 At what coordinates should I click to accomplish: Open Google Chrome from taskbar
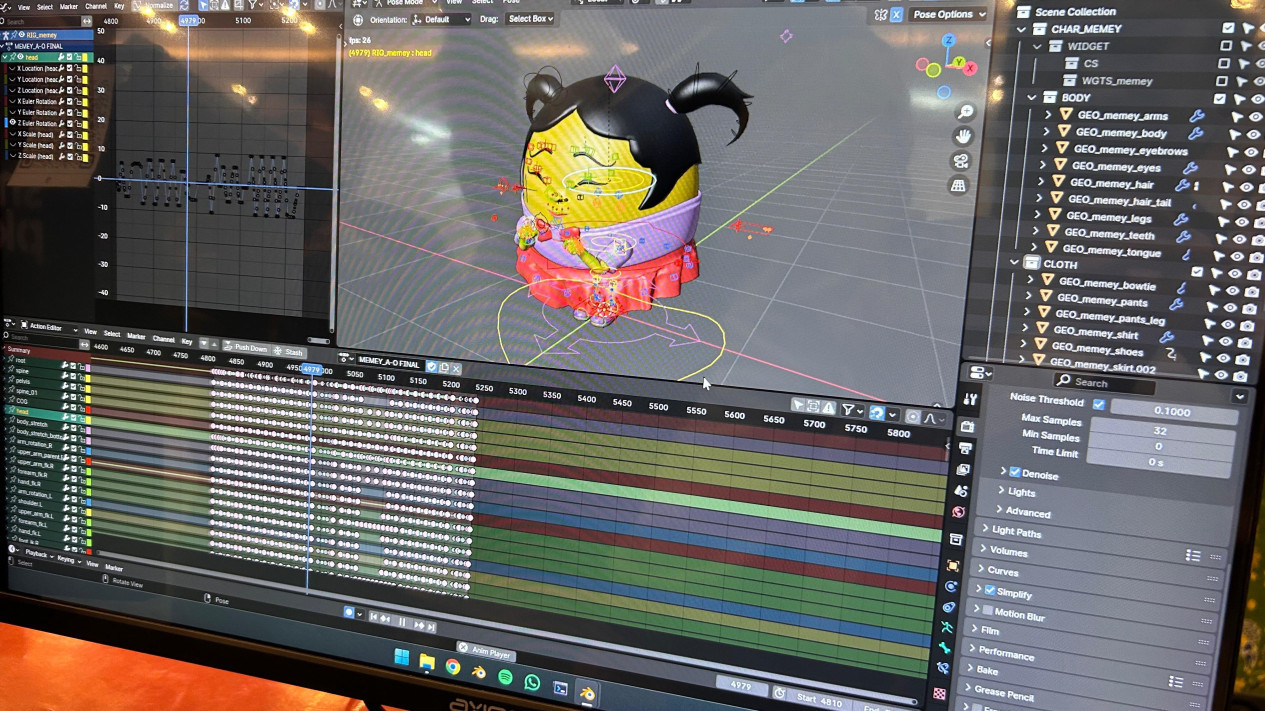point(453,667)
